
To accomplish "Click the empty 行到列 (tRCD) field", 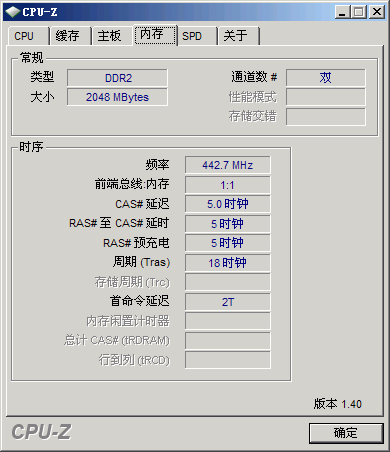I will pos(228,360).
